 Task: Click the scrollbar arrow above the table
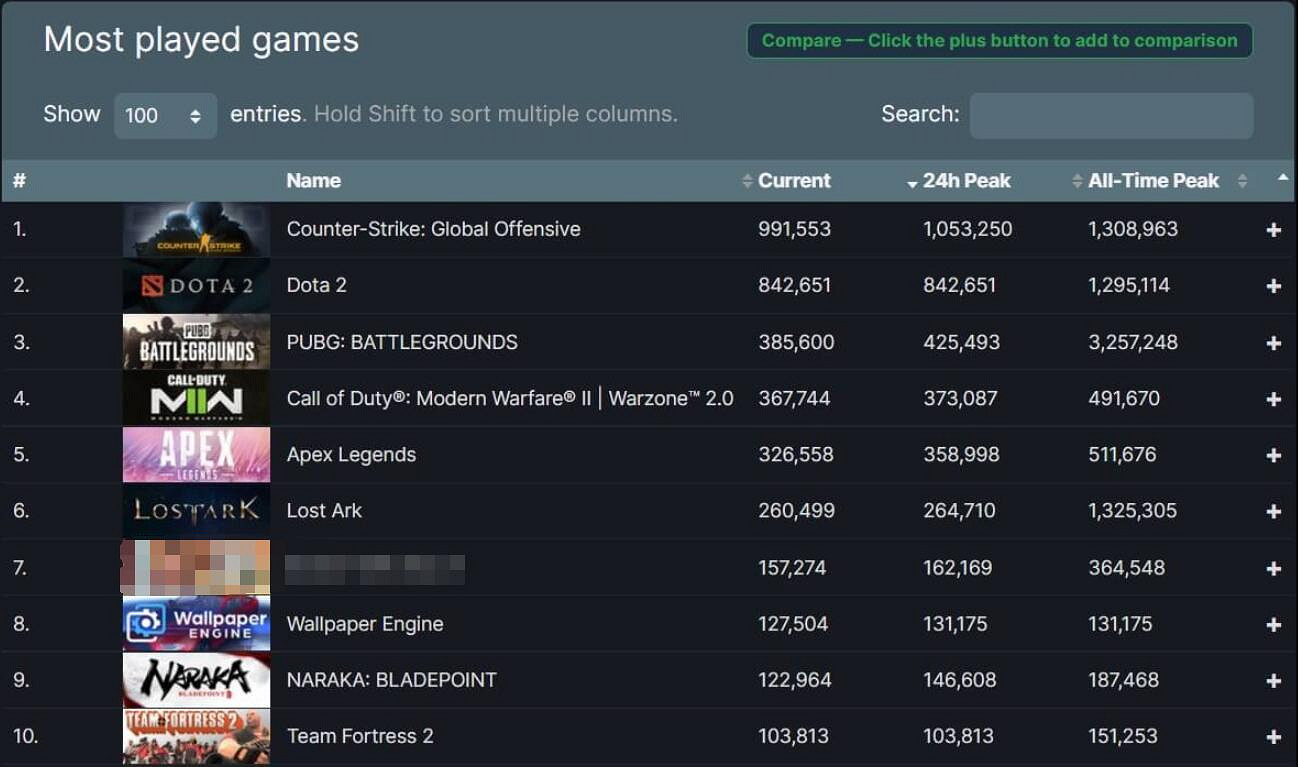[1283, 178]
